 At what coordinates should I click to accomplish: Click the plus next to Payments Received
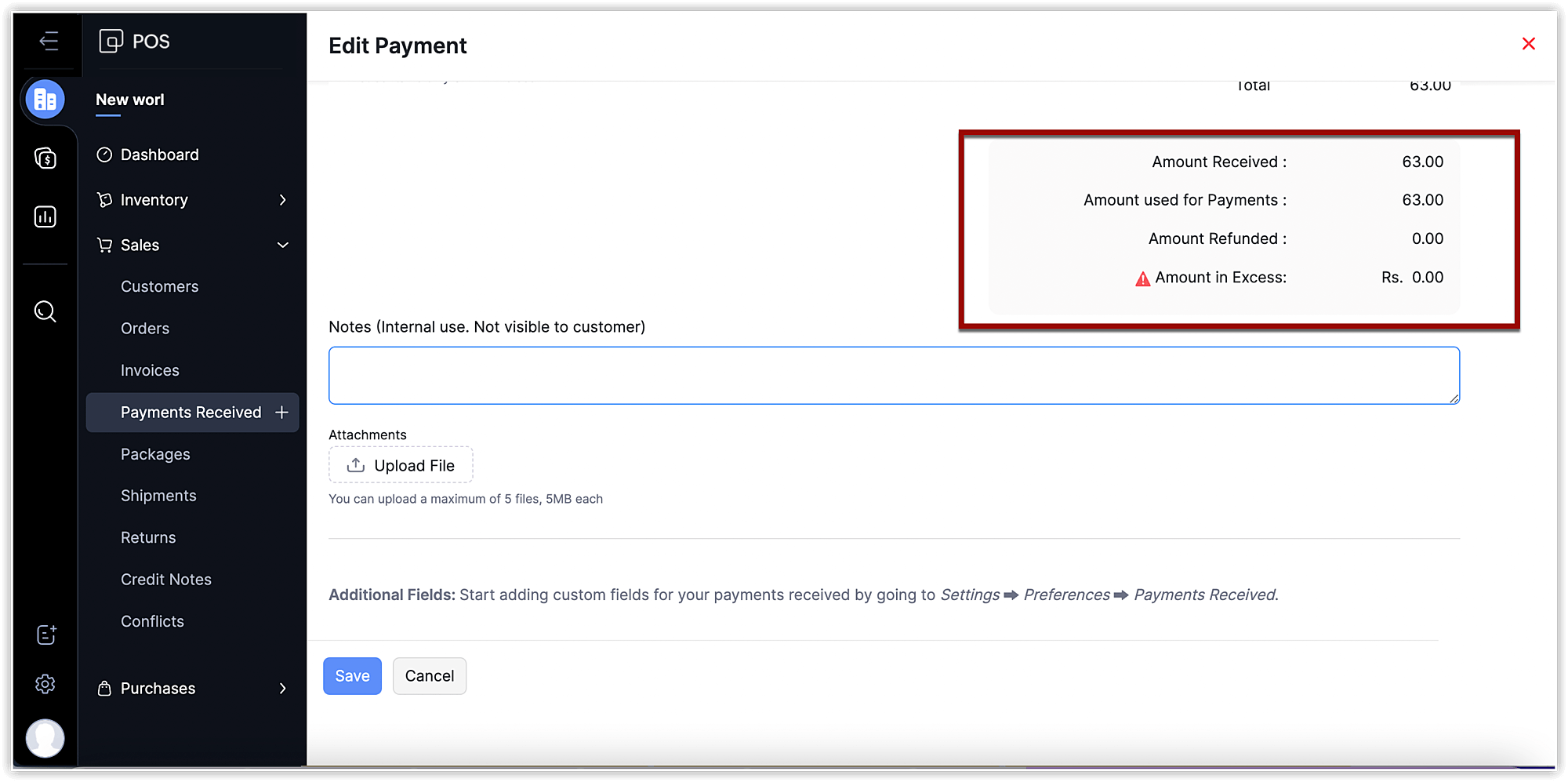pyautogui.click(x=281, y=412)
